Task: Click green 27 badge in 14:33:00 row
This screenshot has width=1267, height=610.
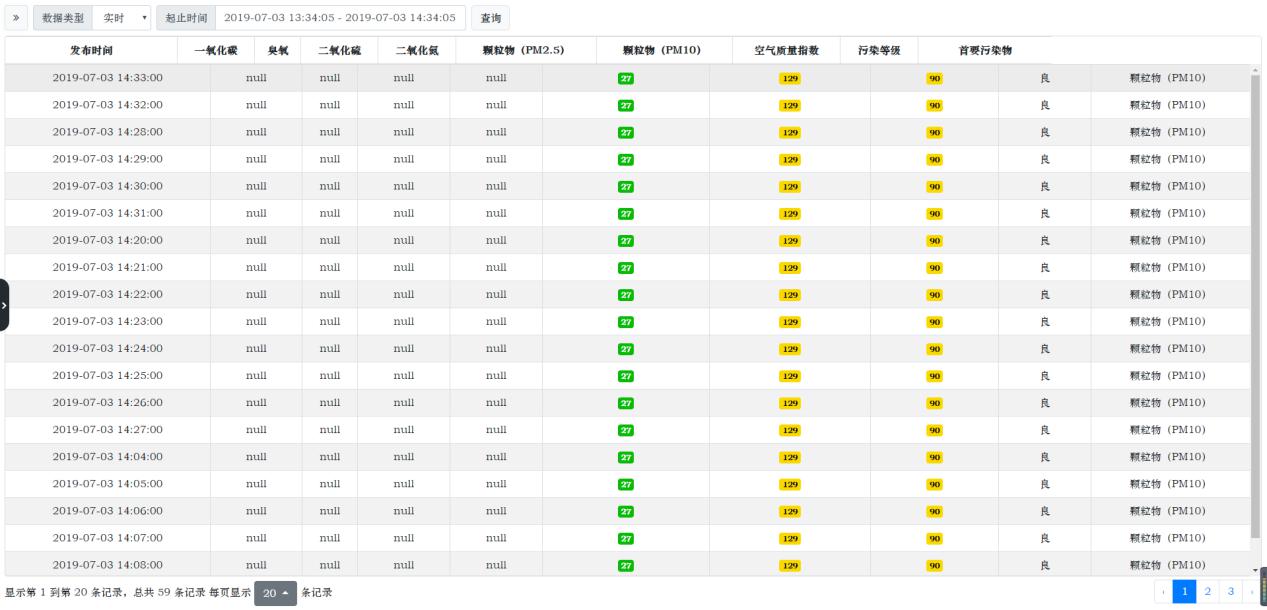Action: [x=626, y=78]
